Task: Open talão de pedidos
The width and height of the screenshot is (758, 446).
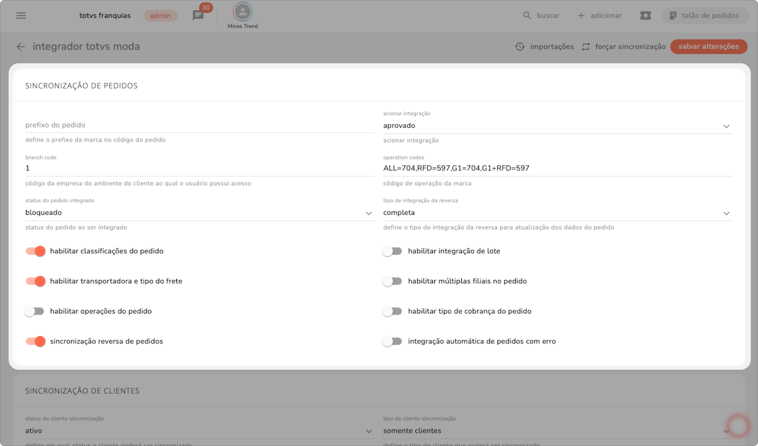Action: click(704, 16)
